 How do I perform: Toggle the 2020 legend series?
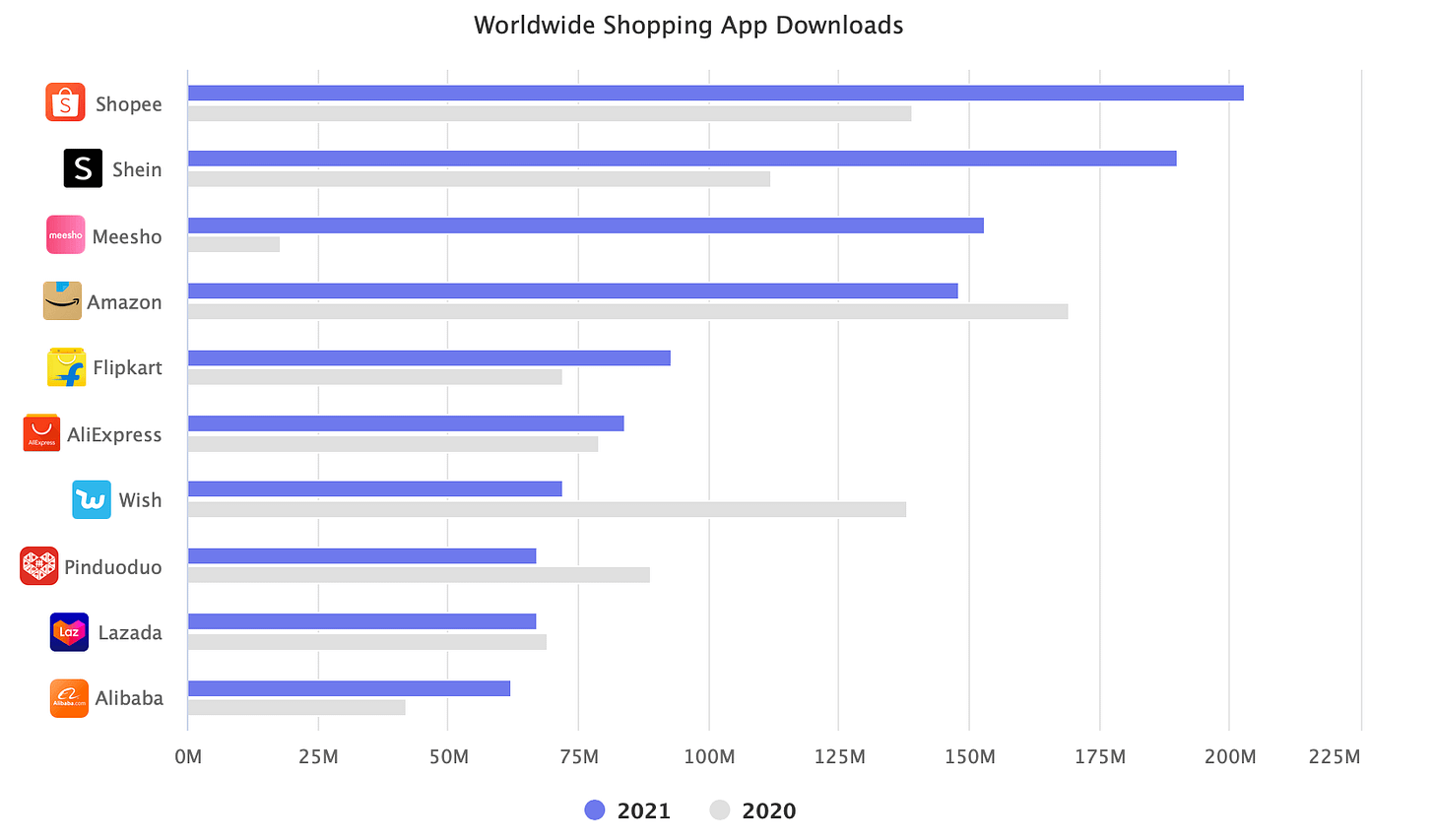click(x=752, y=810)
